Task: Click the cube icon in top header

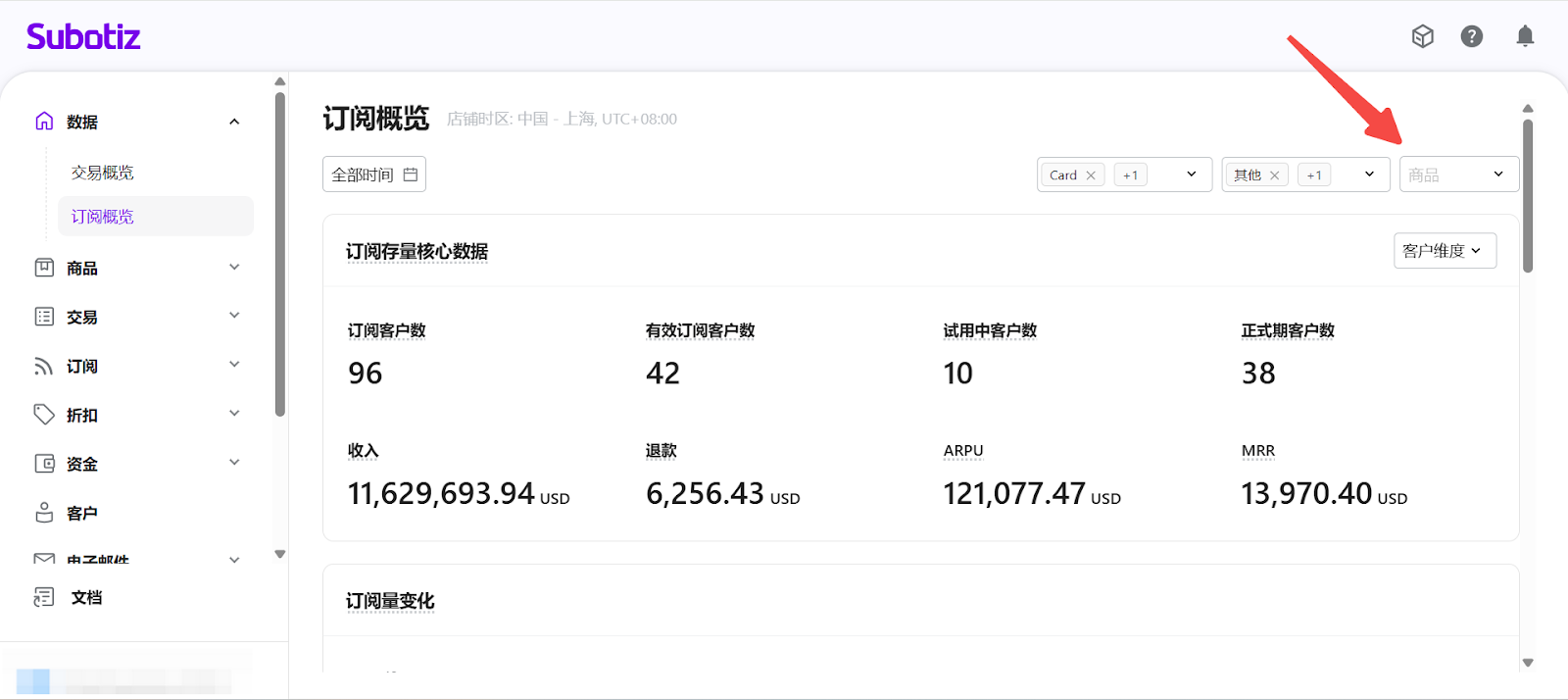Action: pos(1422,36)
